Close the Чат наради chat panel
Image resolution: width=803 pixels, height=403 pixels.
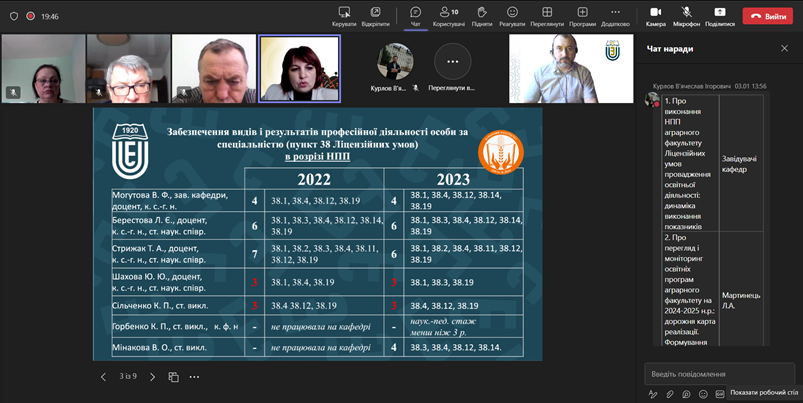point(785,48)
